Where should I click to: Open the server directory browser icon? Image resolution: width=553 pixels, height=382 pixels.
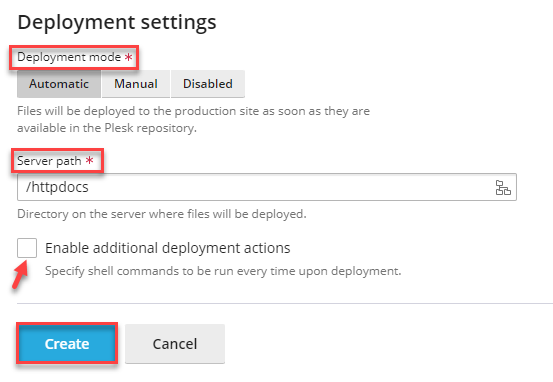pyautogui.click(x=503, y=187)
